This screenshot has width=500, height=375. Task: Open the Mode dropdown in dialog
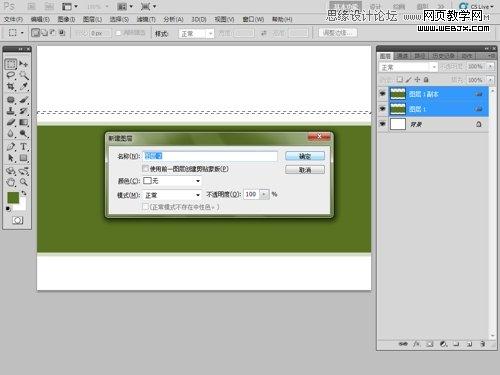click(x=172, y=195)
